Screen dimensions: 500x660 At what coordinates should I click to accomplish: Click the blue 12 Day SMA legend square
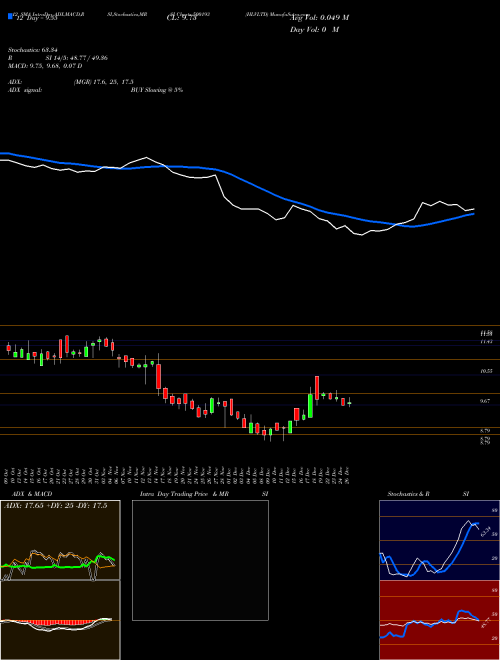(x=10, y=17)
